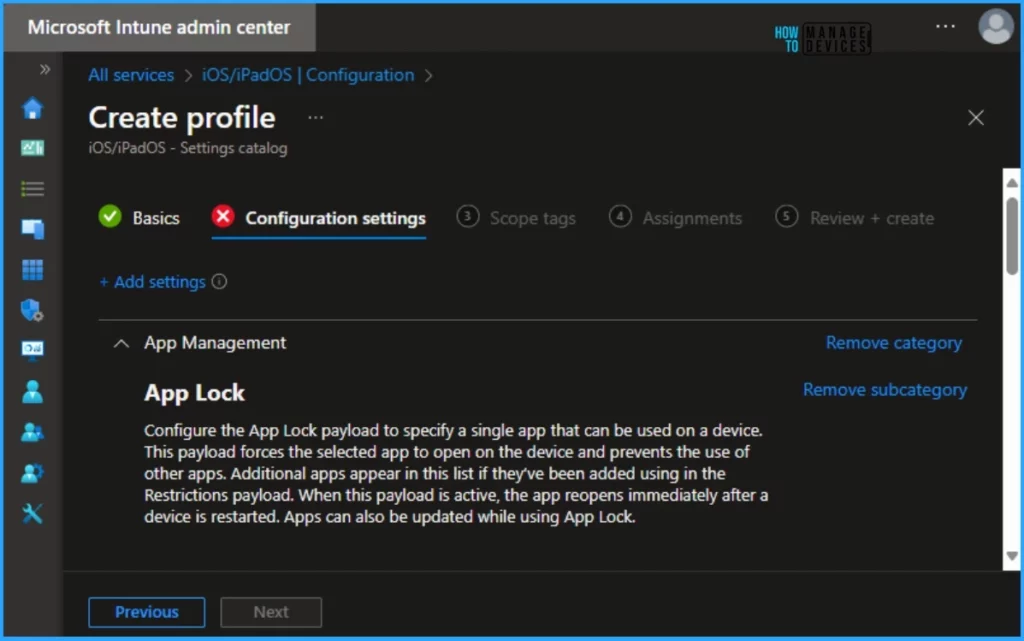This screenshot has height=641, width=1024.
Task: Click the Next button
Action: 271,612
